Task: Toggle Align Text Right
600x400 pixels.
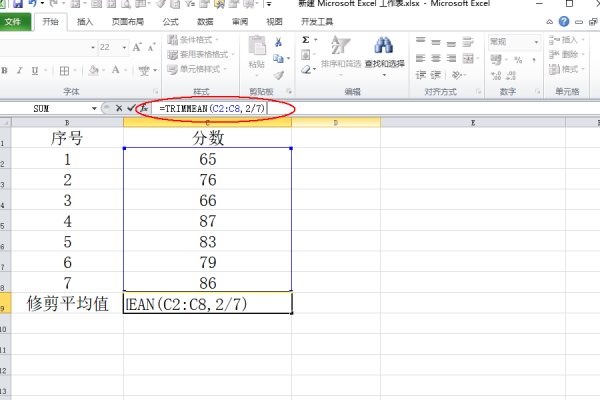Action: tap(451, 58)
